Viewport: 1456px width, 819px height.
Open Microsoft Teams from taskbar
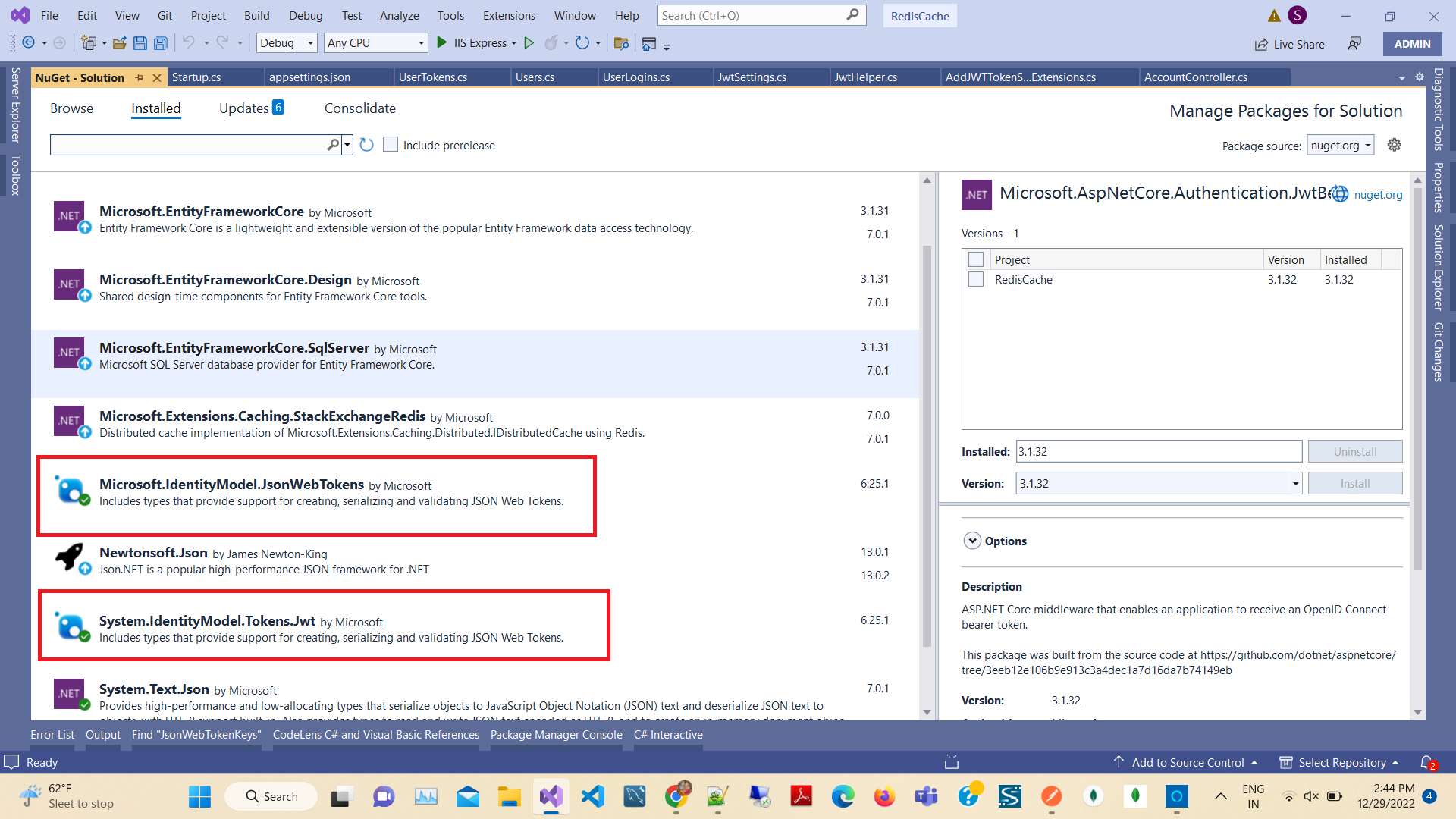(x=926, y=796)
